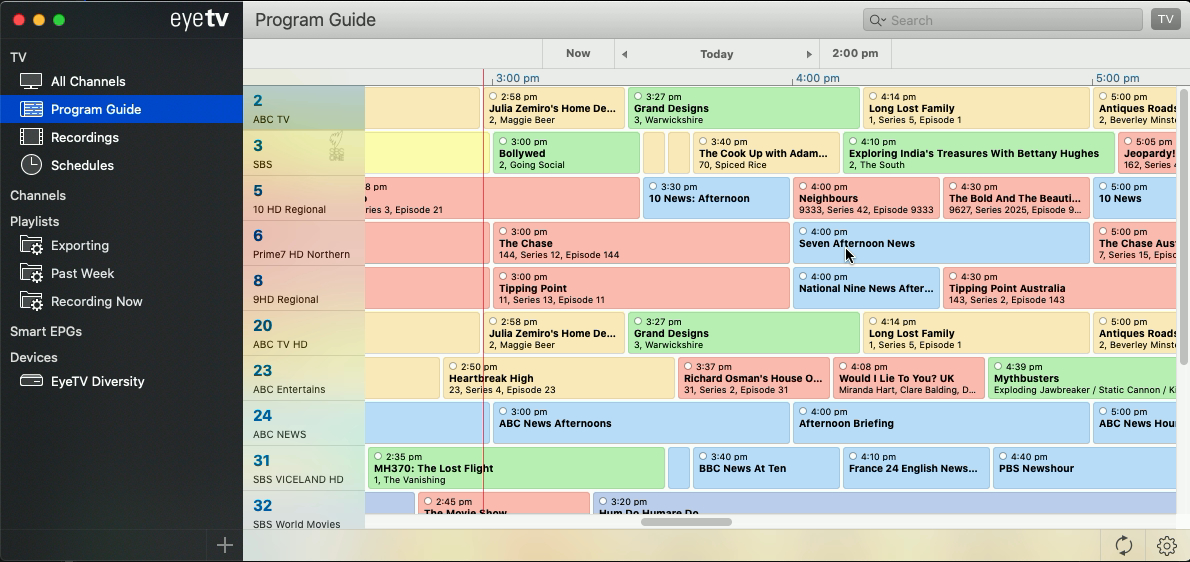The height and width of the screenshot is (562, 1190).
Task: Select channel 20 ABC TV HD header
Action: point(304,333)
